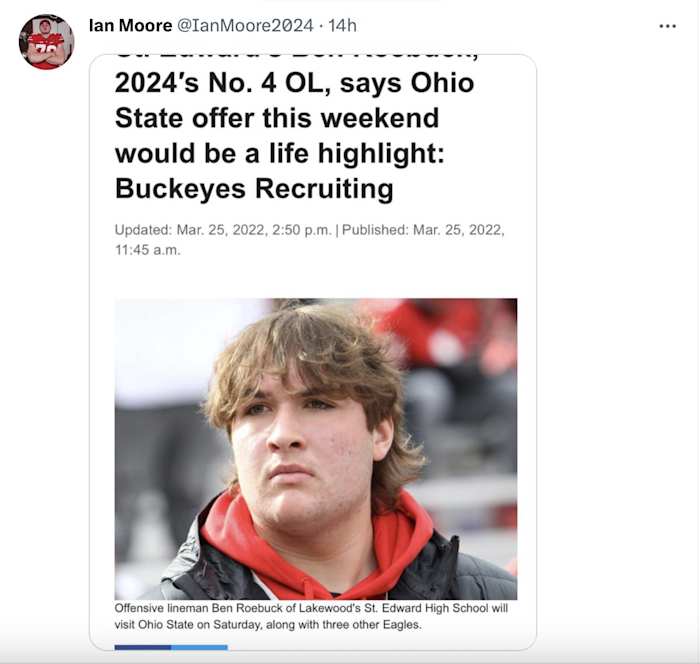Open the @IanMoore2024 handle link
The height and width of the screenshot is (664, 700).
(x=245, y=25)
